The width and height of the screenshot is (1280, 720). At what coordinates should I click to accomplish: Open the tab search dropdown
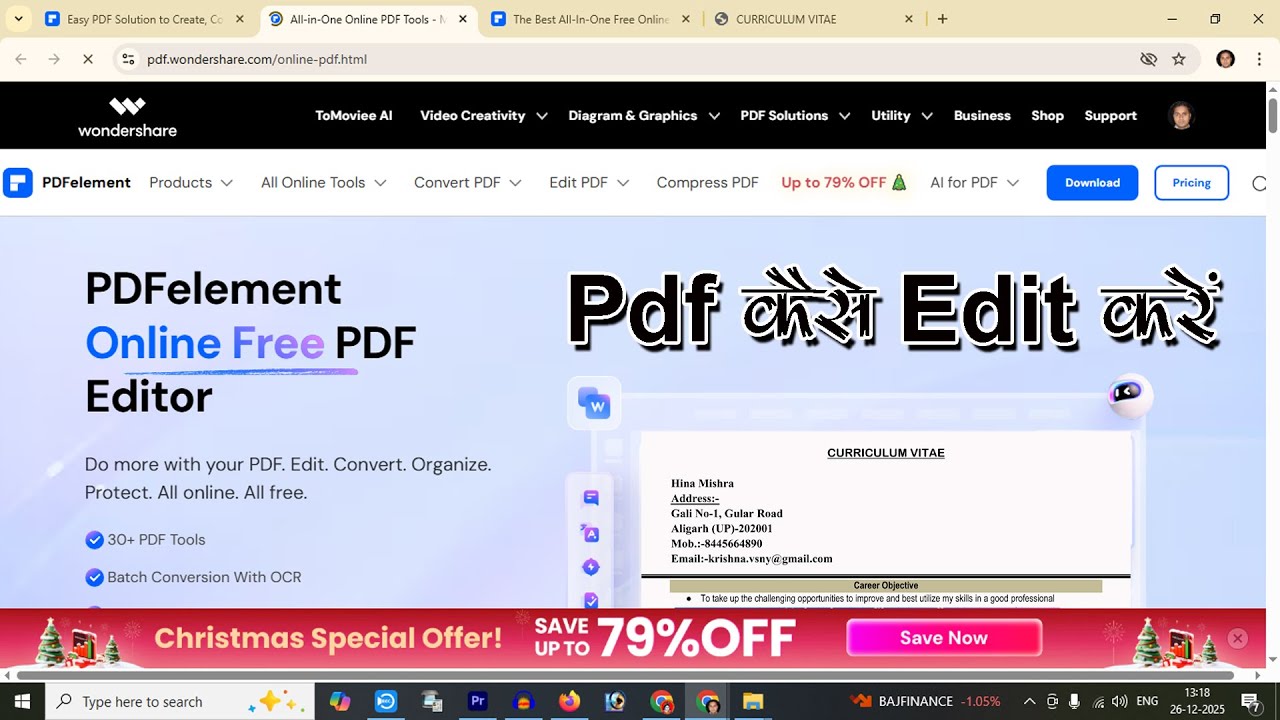tap(18, 19)
